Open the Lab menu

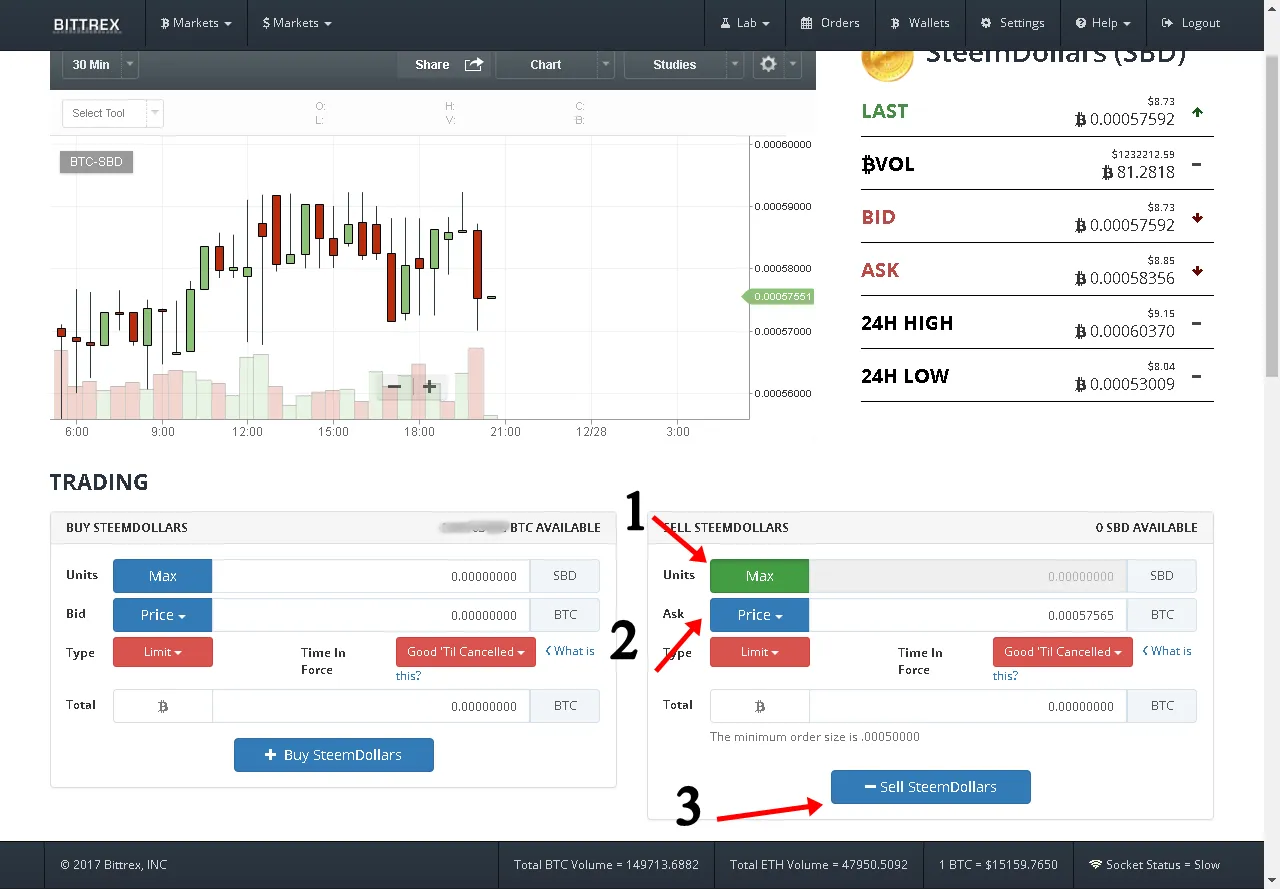[745, 23]
